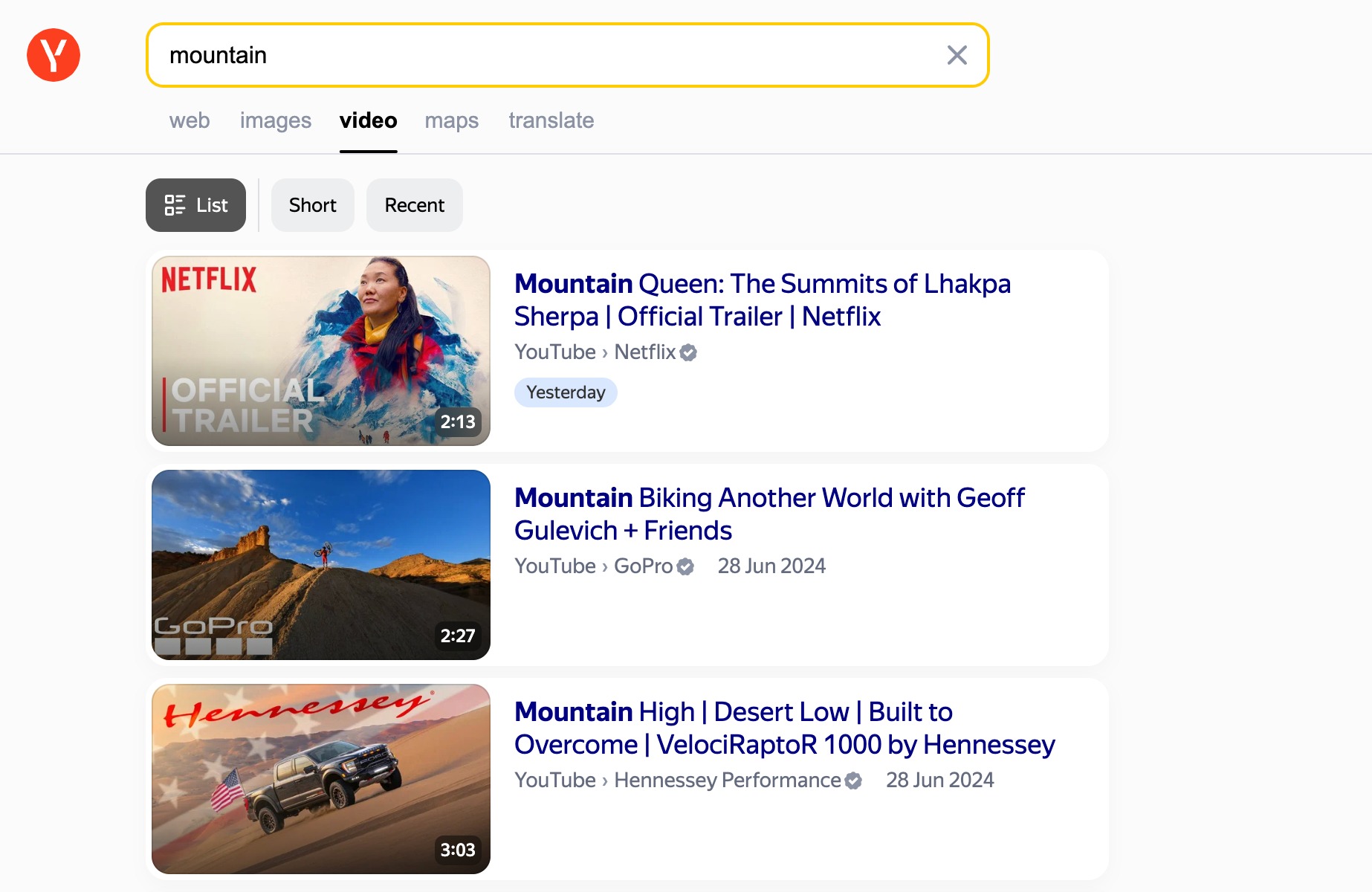This screenshot has width=1372, height=892.
Task: Click the Netflix Official Trailer thumbnail
Action: point(321,351)
